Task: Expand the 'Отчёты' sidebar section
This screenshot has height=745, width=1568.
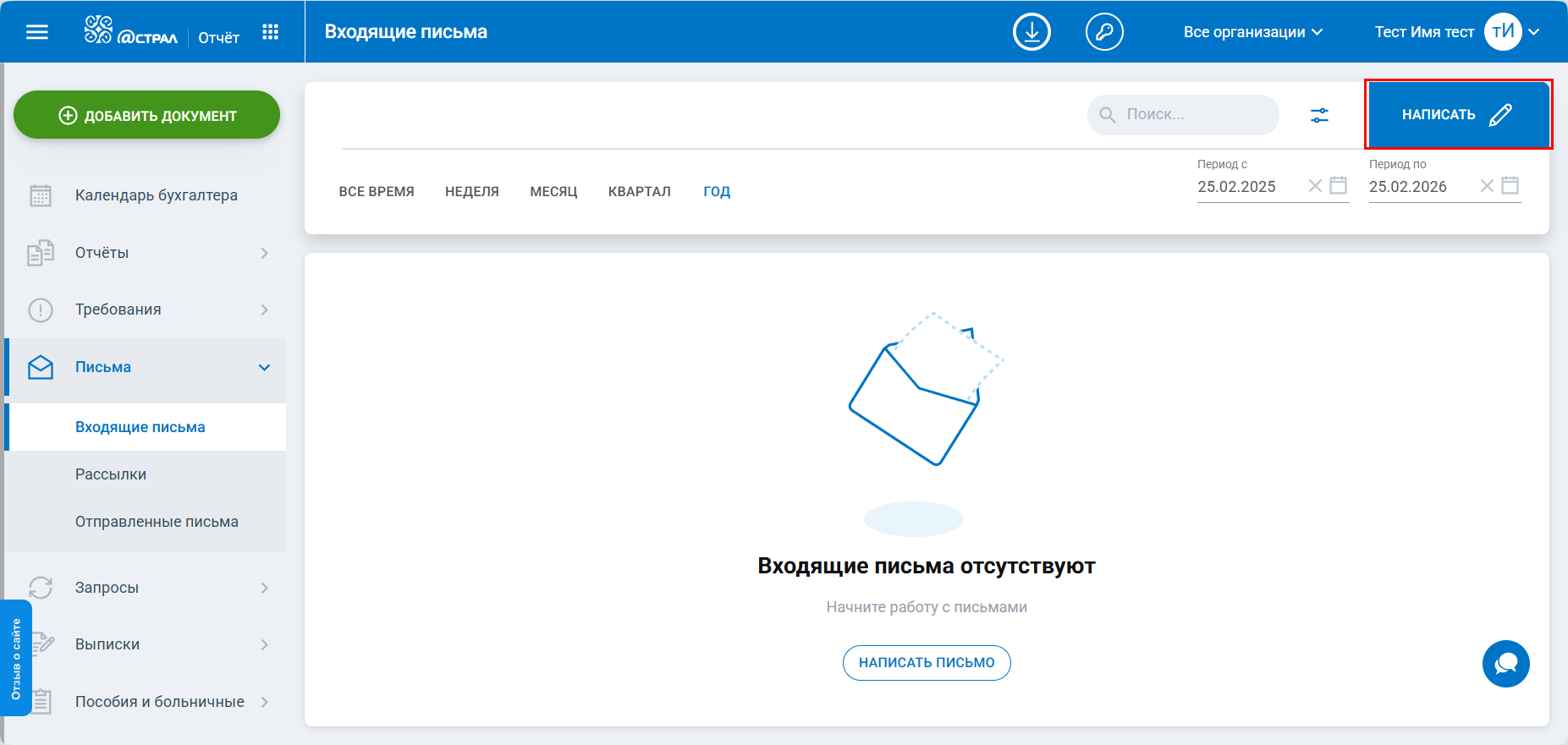Action: [264, 253]
